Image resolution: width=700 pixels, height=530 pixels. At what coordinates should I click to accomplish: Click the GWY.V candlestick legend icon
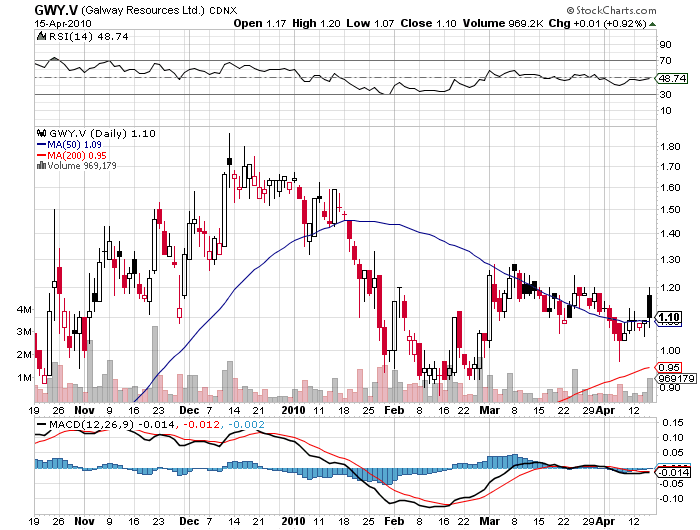42,133
